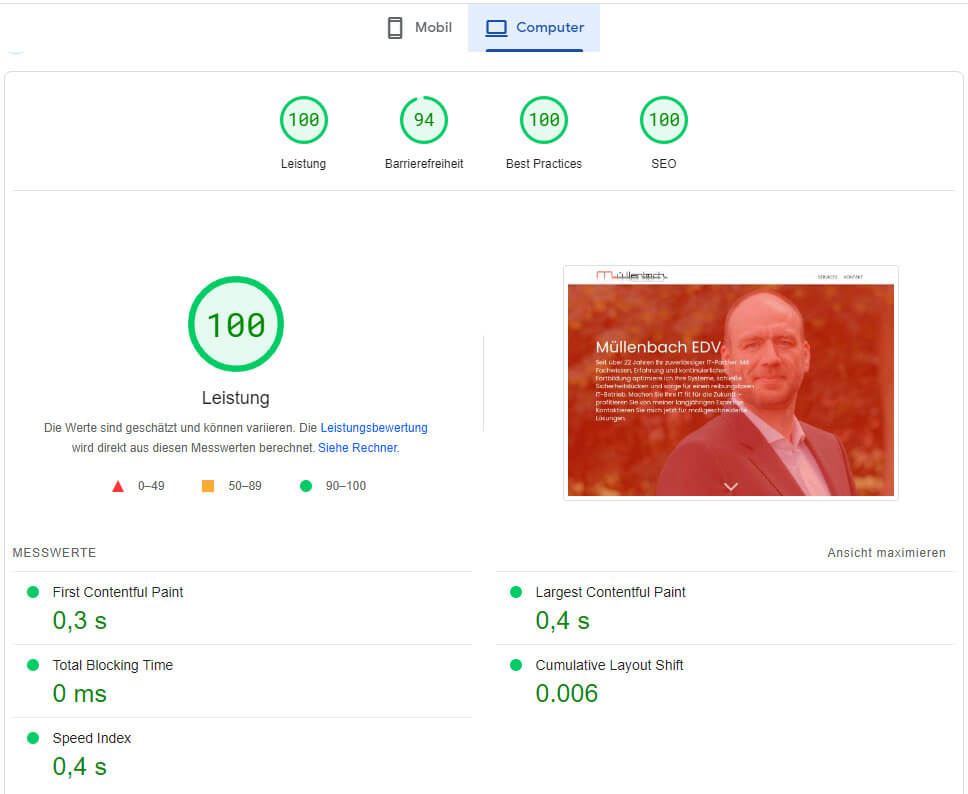Click the 0 ms Total Blocking Time value
Viewport: 968px width, 794px height.
pos(80,693)
